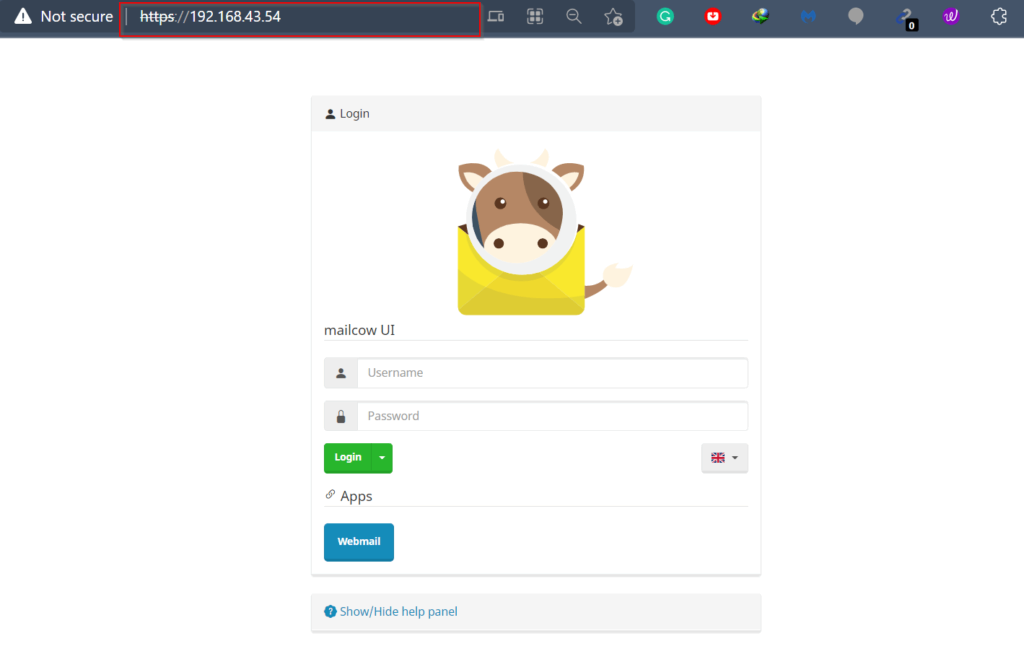Click the Login panel header text
Screen dimensions: 1024x667
tap(355, 114)
